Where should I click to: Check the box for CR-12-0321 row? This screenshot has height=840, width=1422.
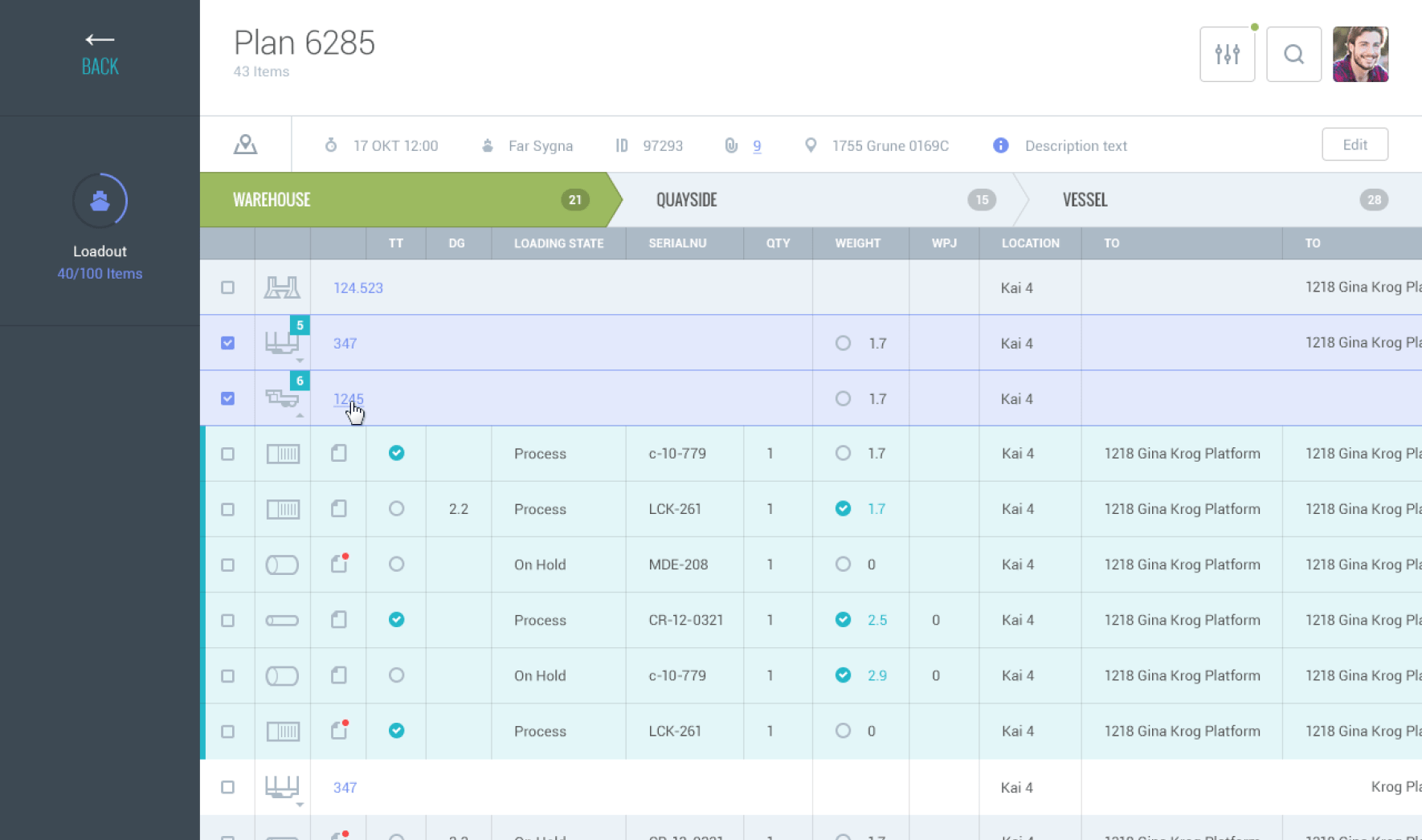click(227, 621)
